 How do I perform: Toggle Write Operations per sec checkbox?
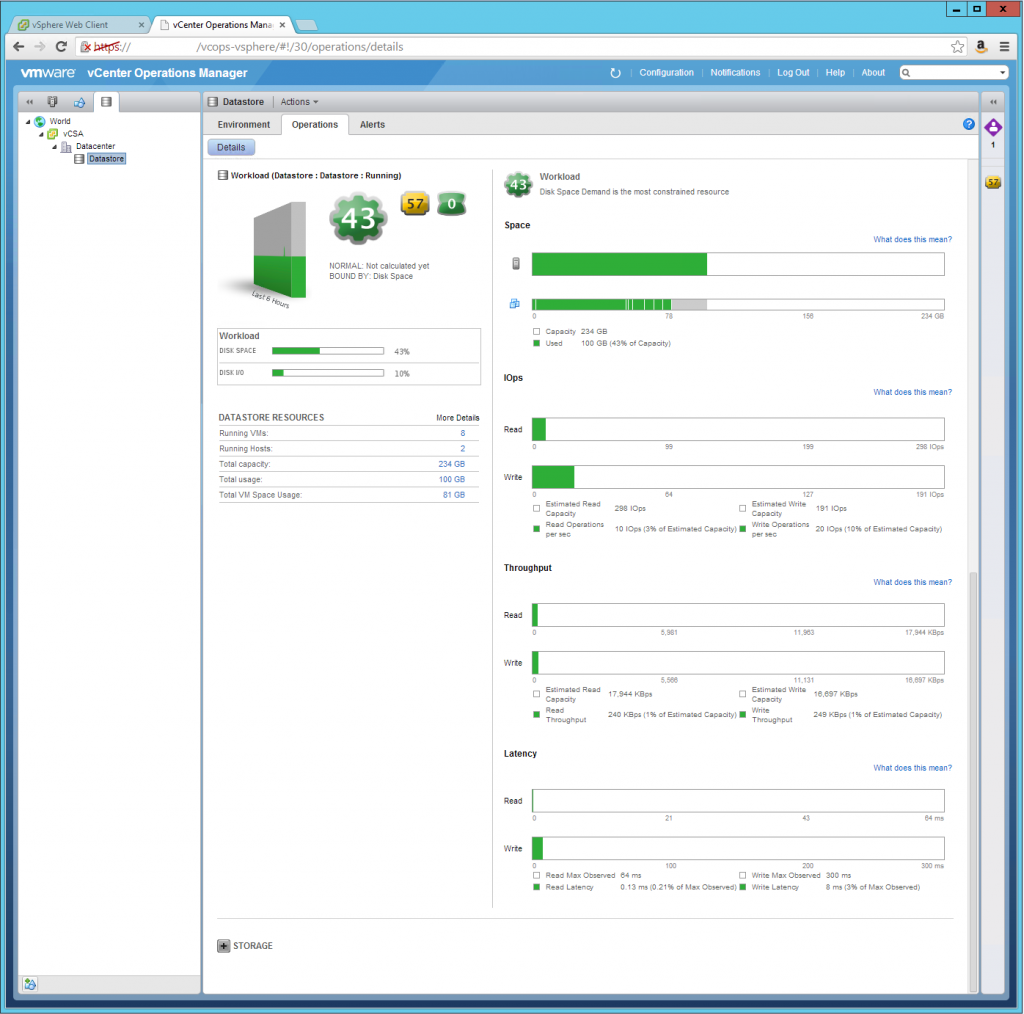coord(743,529)
